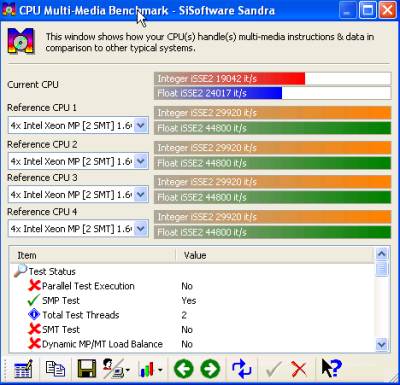Click Reference CPU 2 Integer iSSE2 orange bar
The image size is (400, 385).
[x=272, y=148]
